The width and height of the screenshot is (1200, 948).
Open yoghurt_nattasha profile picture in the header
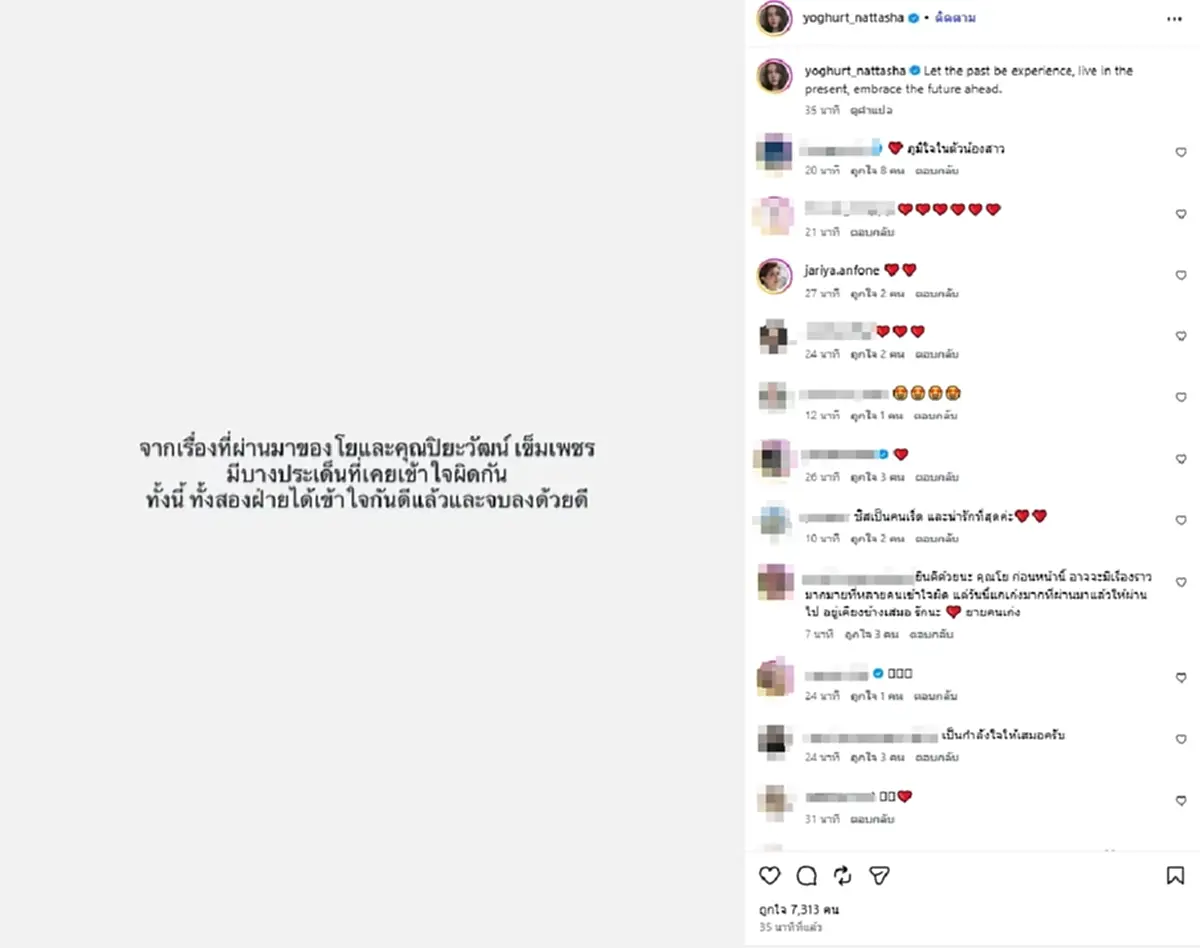point(774,18)
